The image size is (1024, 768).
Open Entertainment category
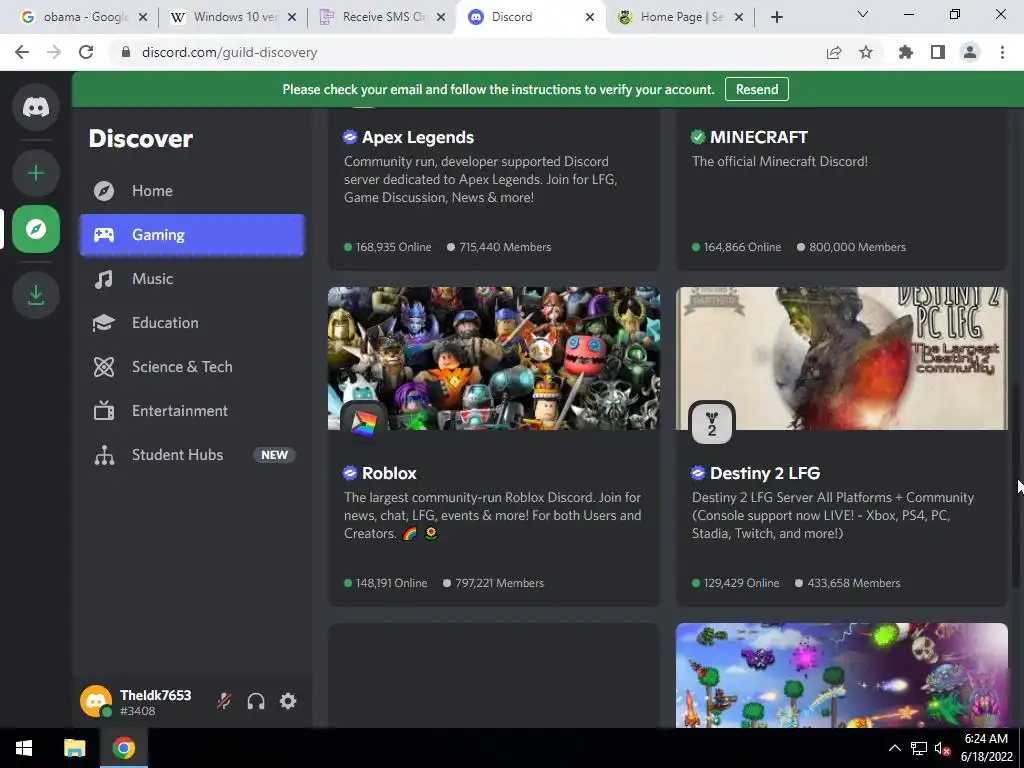[192, 411]
